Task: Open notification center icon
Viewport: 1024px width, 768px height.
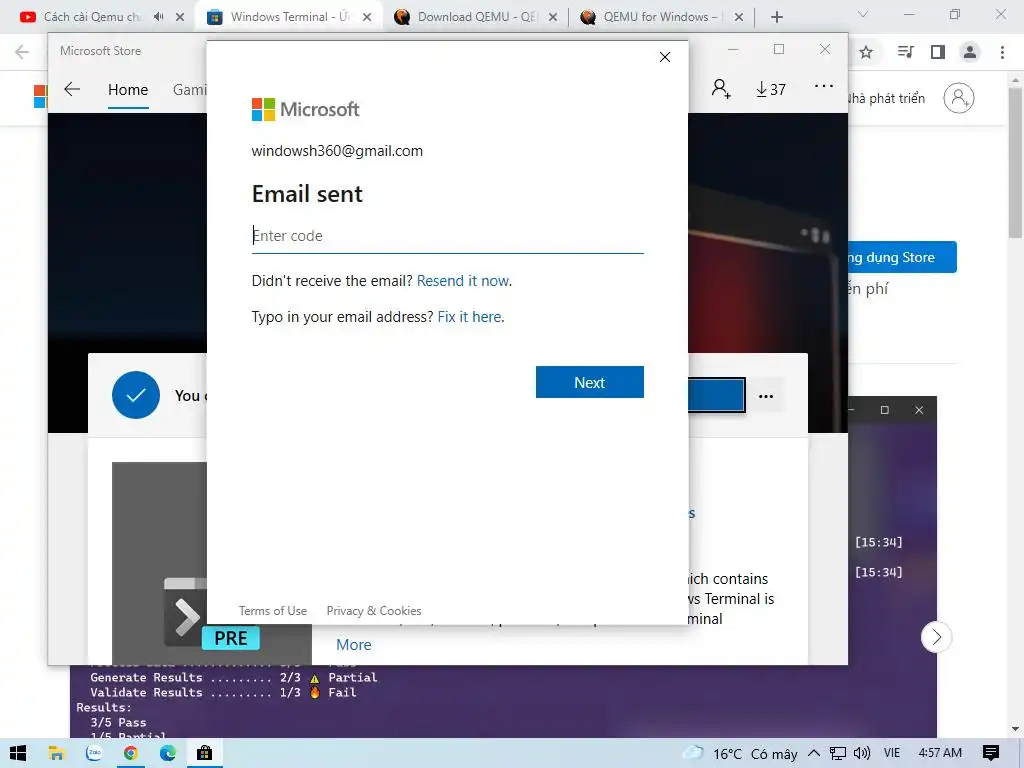Action: pyautogui.click(x=991, y=753)
